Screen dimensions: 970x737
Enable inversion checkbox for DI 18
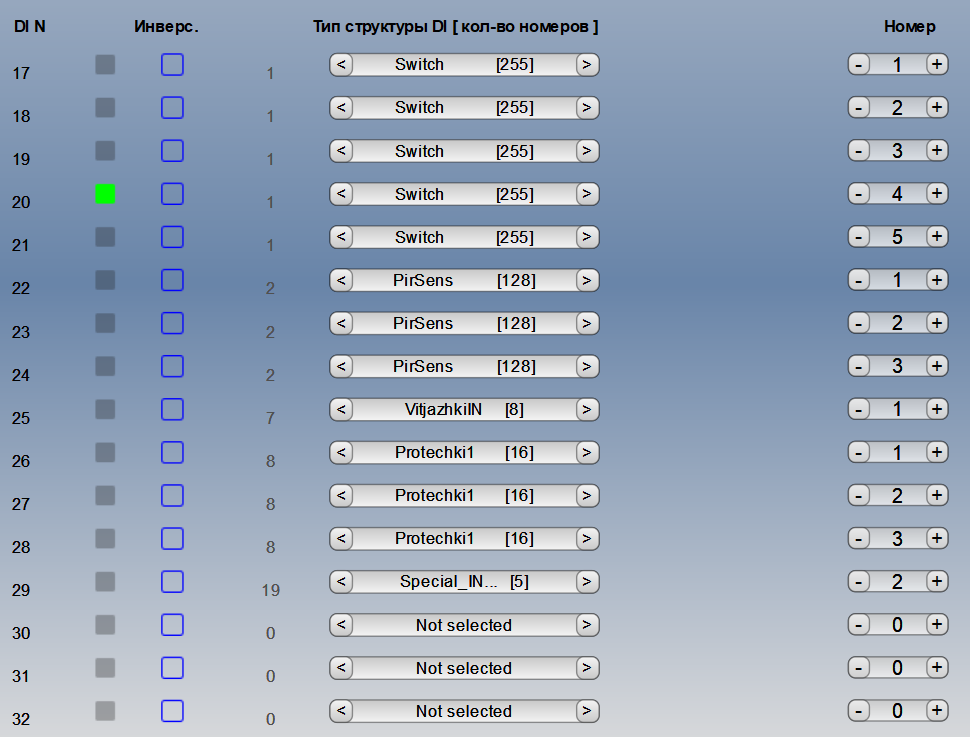(172, 108)
